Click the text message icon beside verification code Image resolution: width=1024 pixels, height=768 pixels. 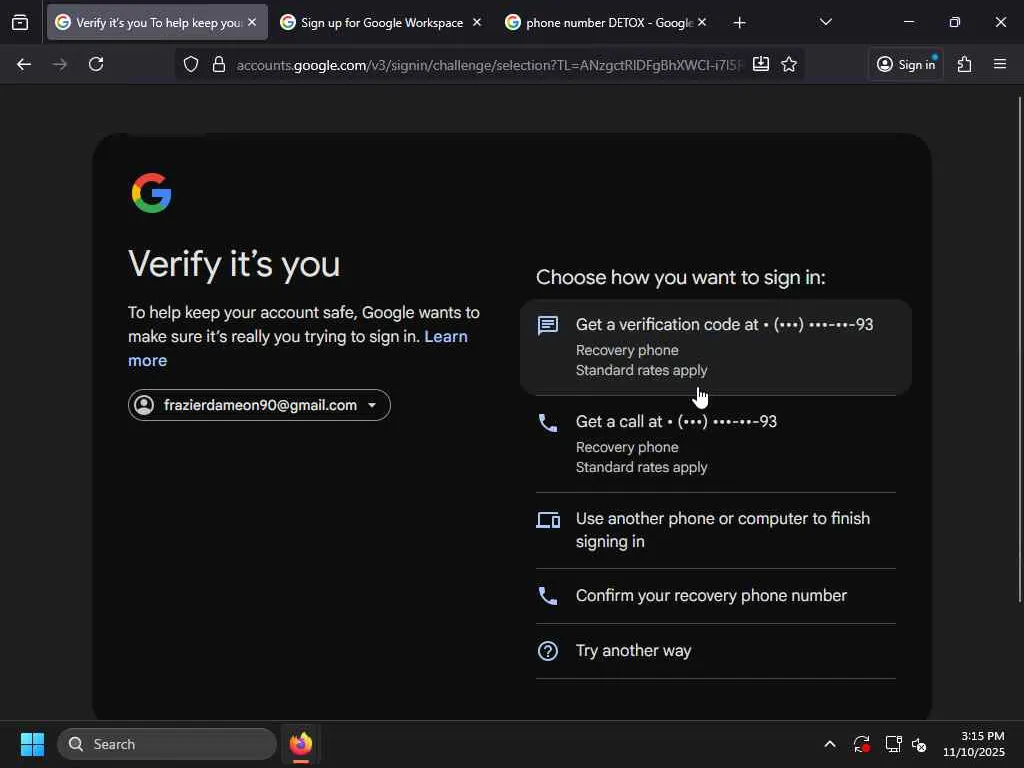[x=548, y=325]
